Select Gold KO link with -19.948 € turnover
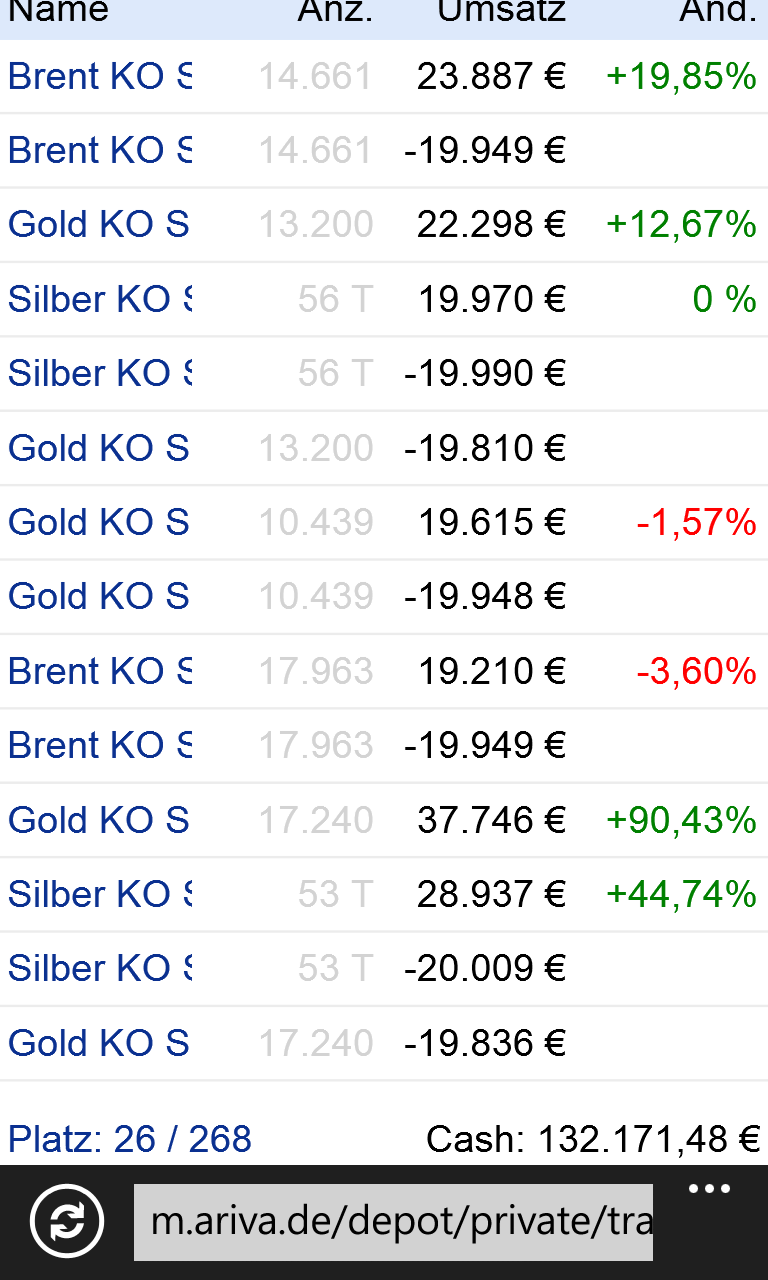 (98, 596)
